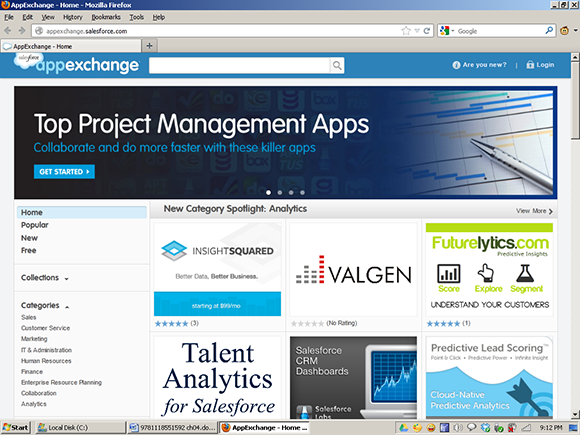Screen dimensions: 580x435
Task: Open a new tab with plus button
Action: click(149, 46)
